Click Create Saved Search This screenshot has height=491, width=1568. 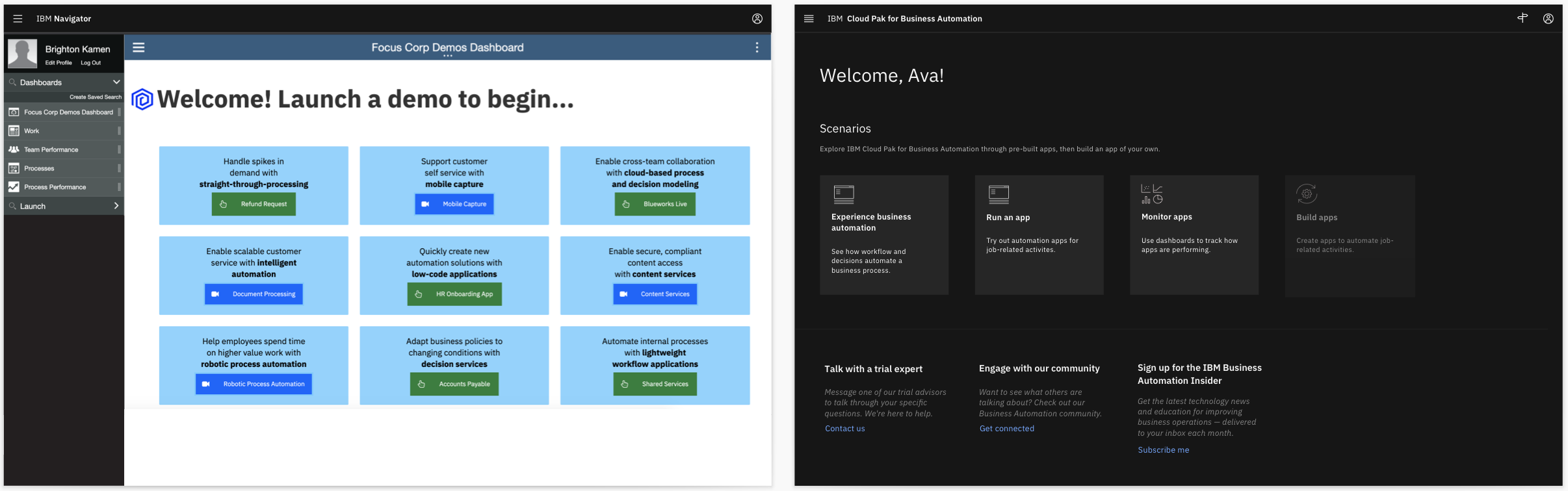click(96, 97)
